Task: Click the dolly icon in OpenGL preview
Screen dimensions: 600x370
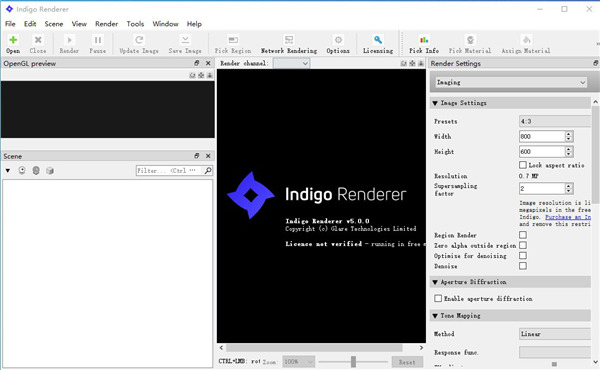Action: (209, 75)
